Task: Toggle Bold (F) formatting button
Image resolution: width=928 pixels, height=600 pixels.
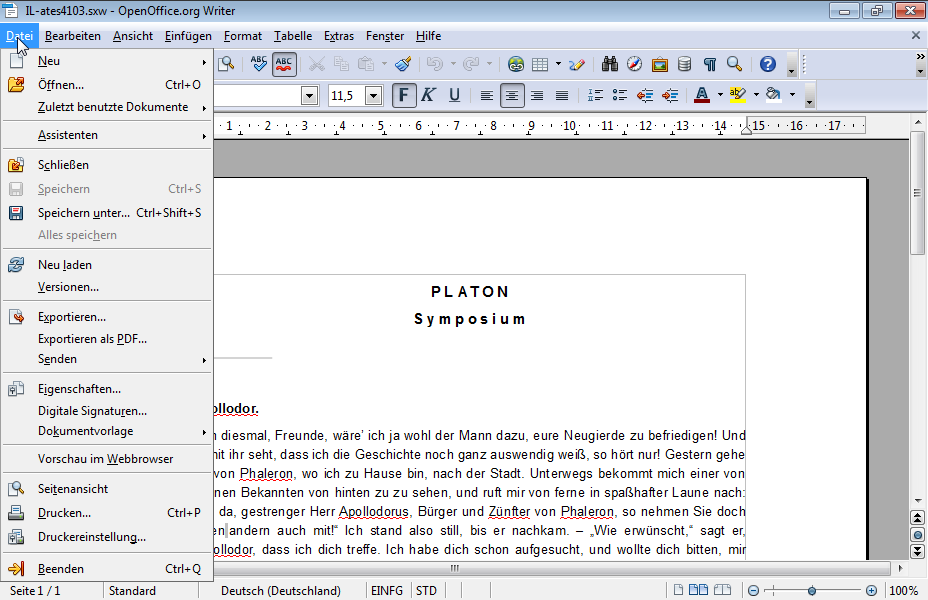Action: point(404,95)
